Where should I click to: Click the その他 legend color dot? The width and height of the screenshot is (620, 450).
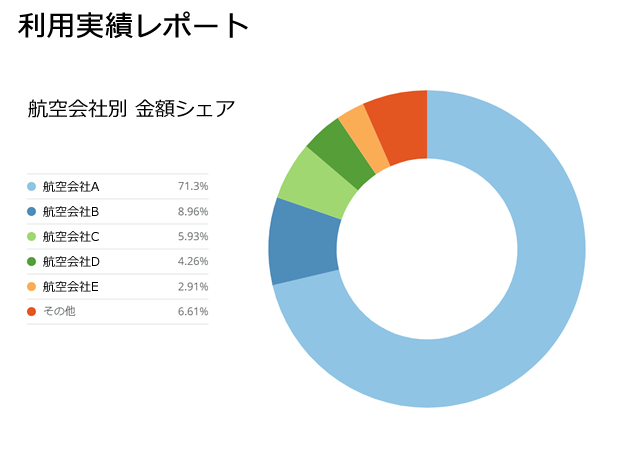click(x=32, y=312)
